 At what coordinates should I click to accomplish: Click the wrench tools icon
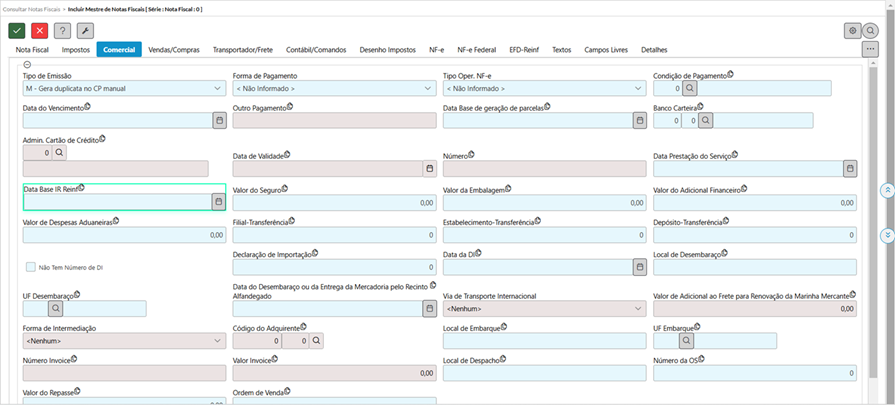point(85,31)
